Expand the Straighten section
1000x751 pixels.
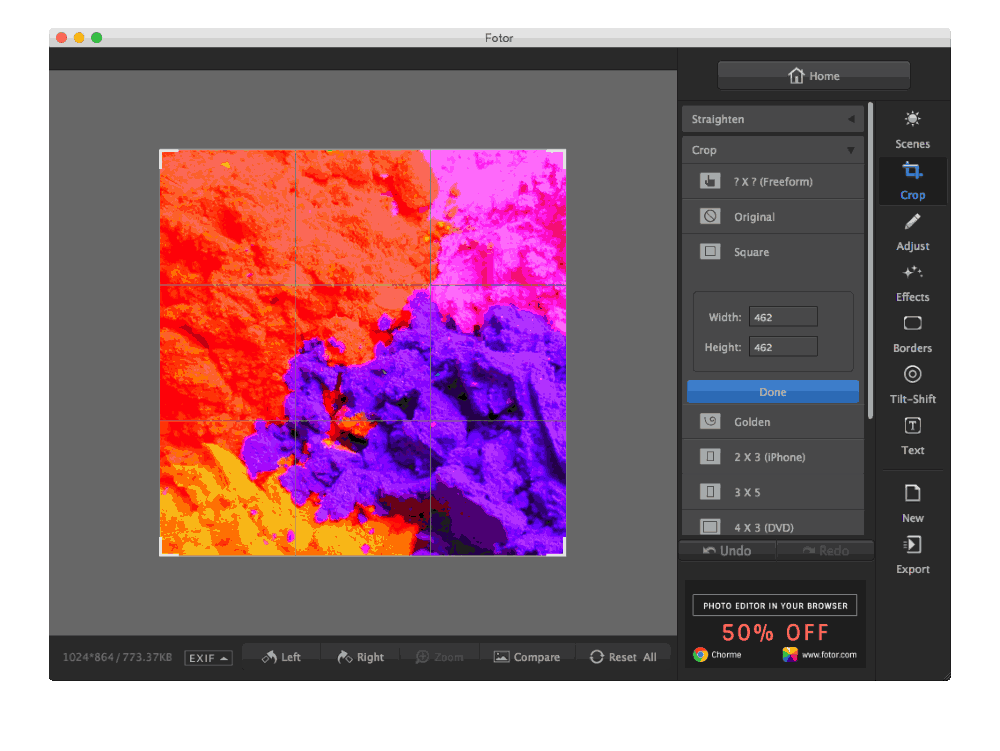pyautogui.click(x=772, y=119)
